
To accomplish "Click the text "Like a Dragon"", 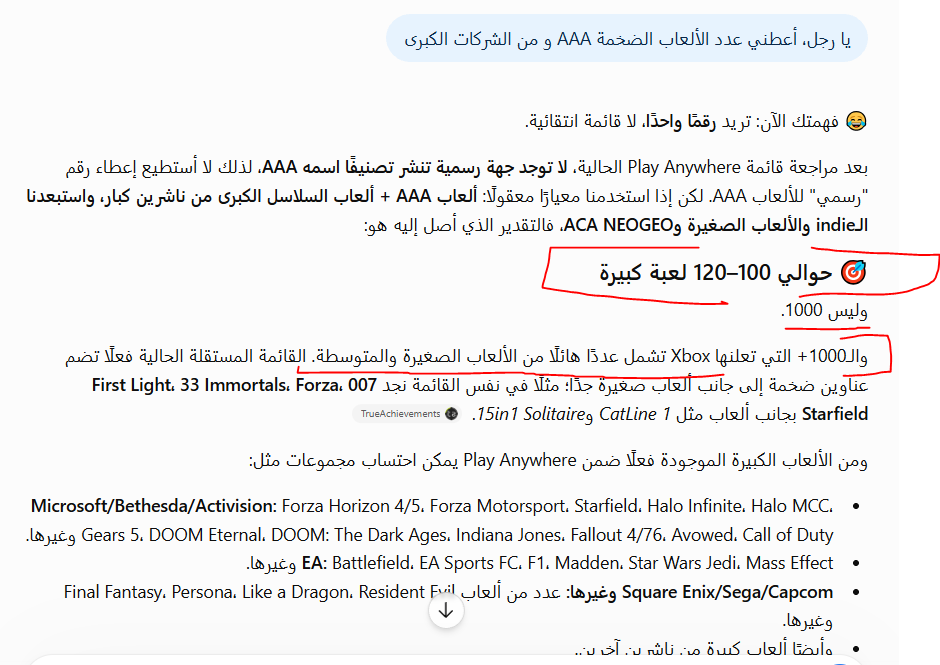I will coord(294,592).
